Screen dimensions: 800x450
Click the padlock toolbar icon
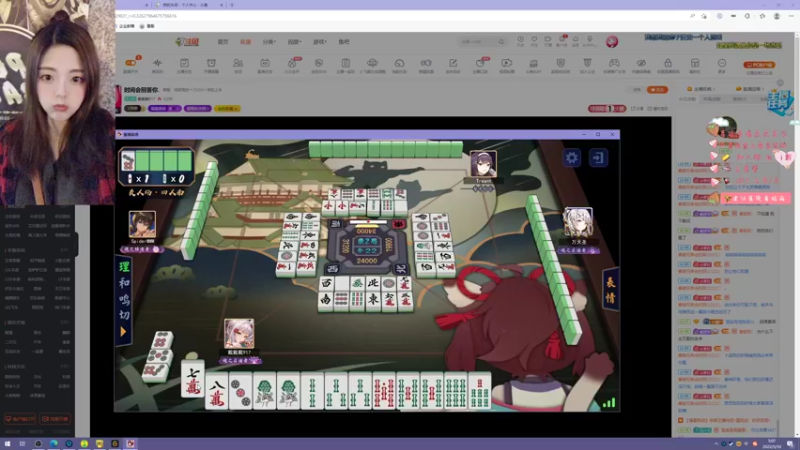(668, 63)
